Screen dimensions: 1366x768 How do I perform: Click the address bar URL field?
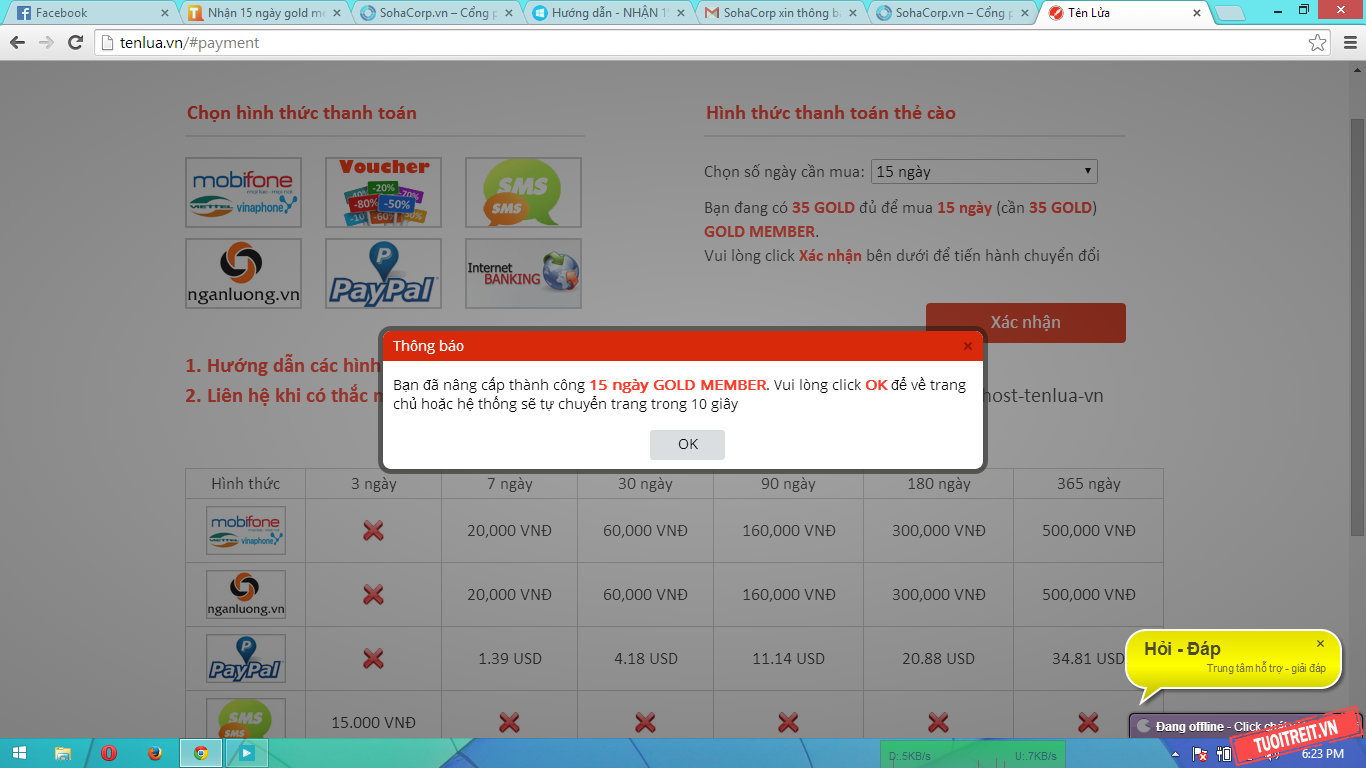[700, 43]
